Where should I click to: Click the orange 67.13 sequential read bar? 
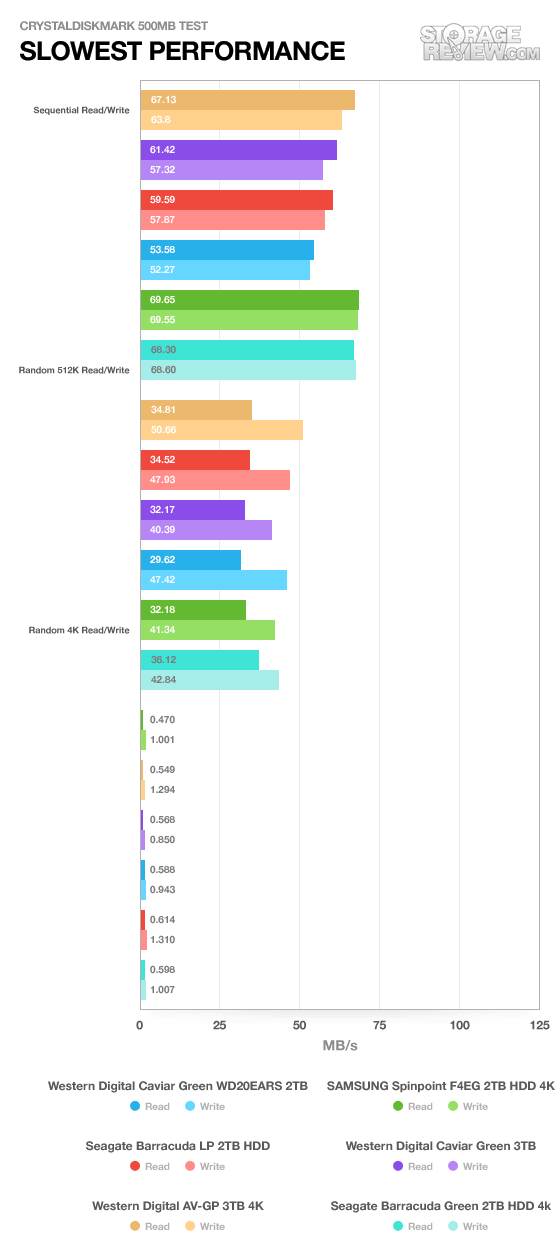click(247, 100)
